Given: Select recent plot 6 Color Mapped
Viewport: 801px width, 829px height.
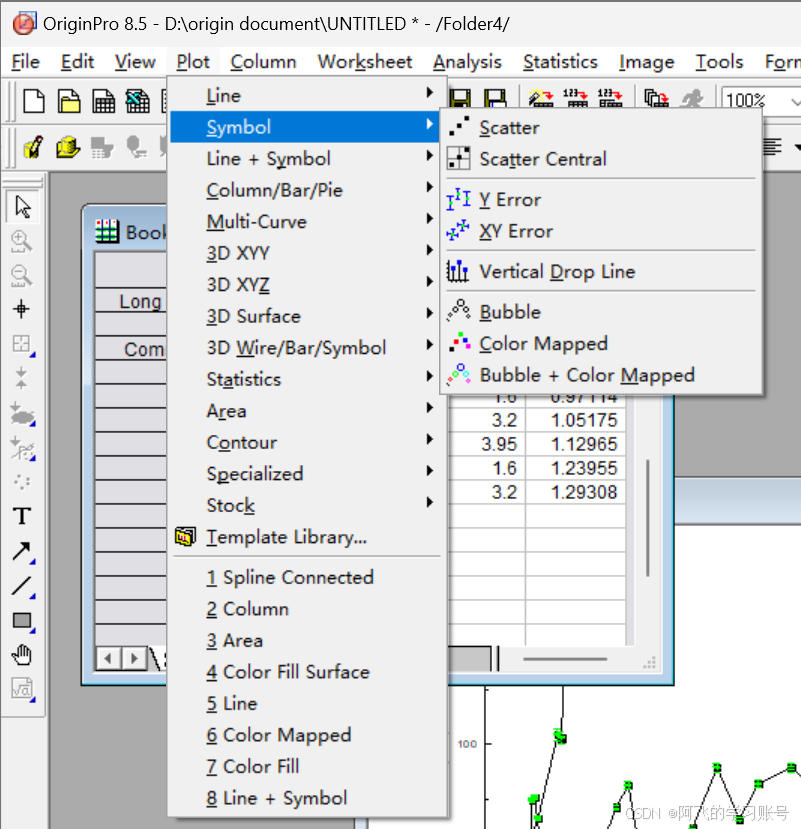Looking at the screenshot, I should (305, 734).
